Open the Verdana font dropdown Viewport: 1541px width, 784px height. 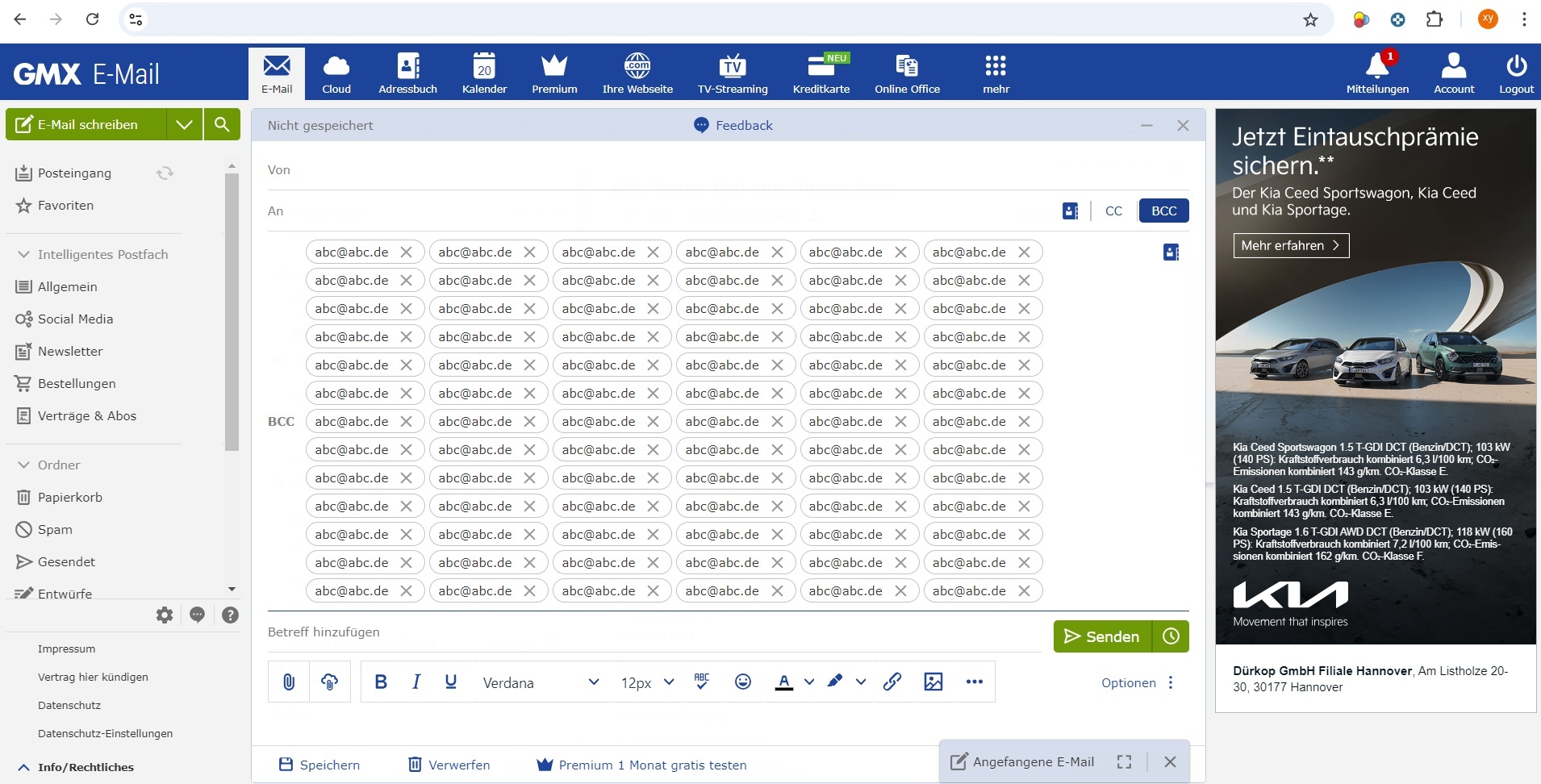click(541, 682)
